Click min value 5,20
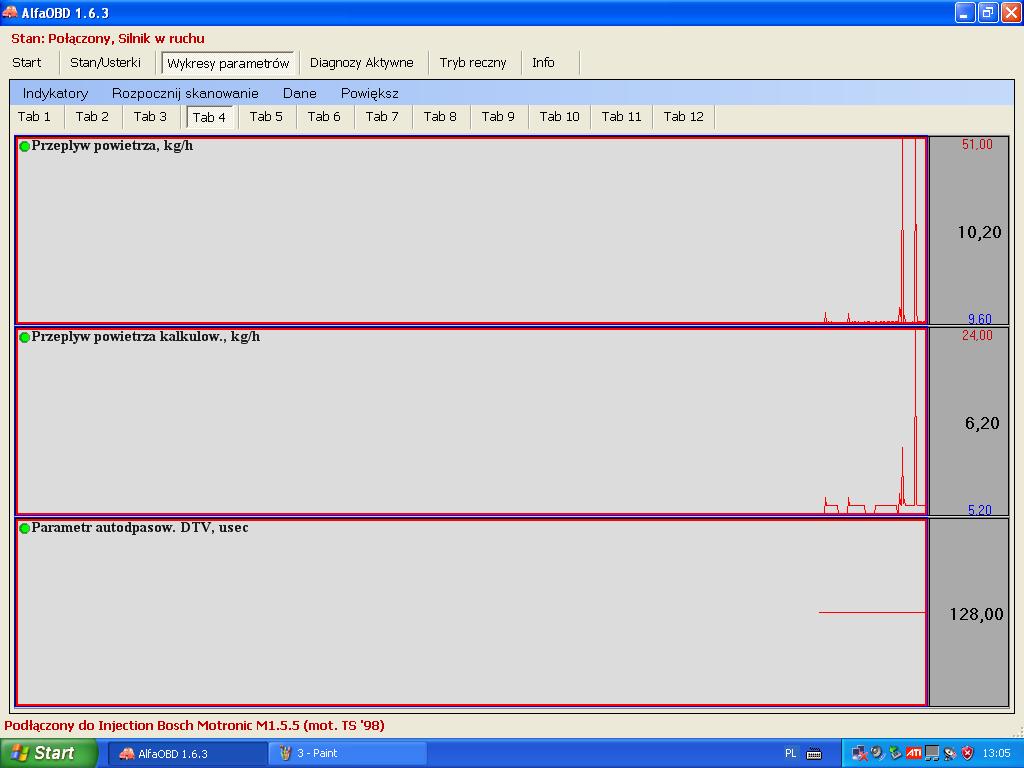Image resolution: width=1024 pixels, height=768 pixels. tap(980, 509)
